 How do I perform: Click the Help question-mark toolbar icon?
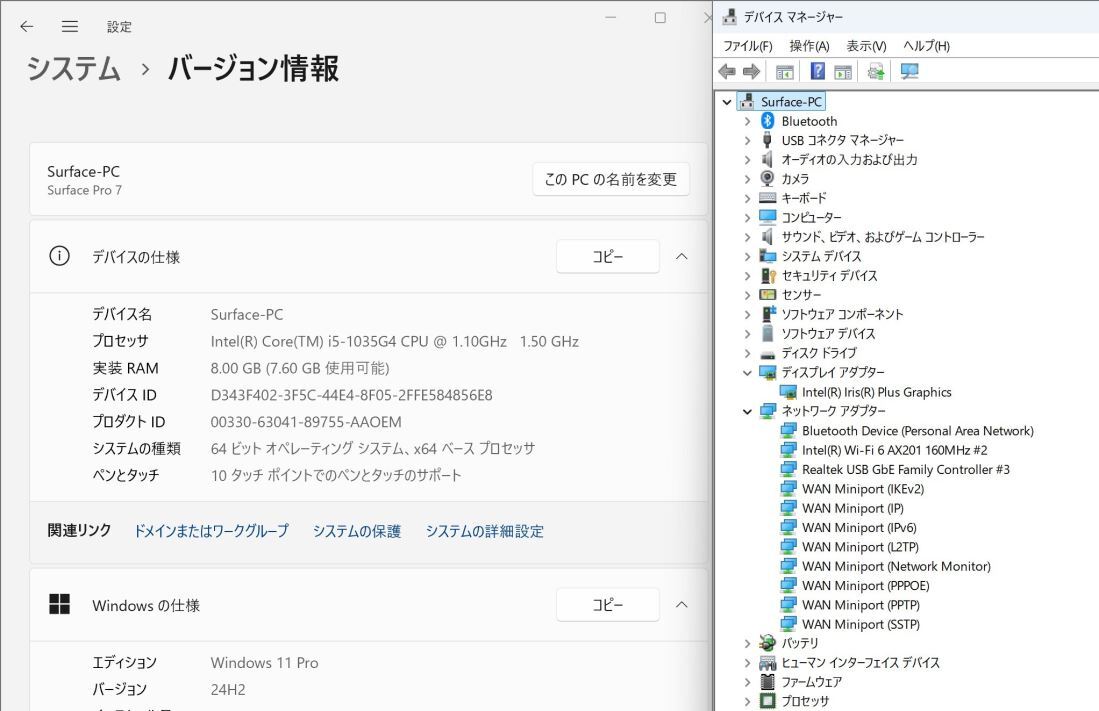(x=817, y=72)
